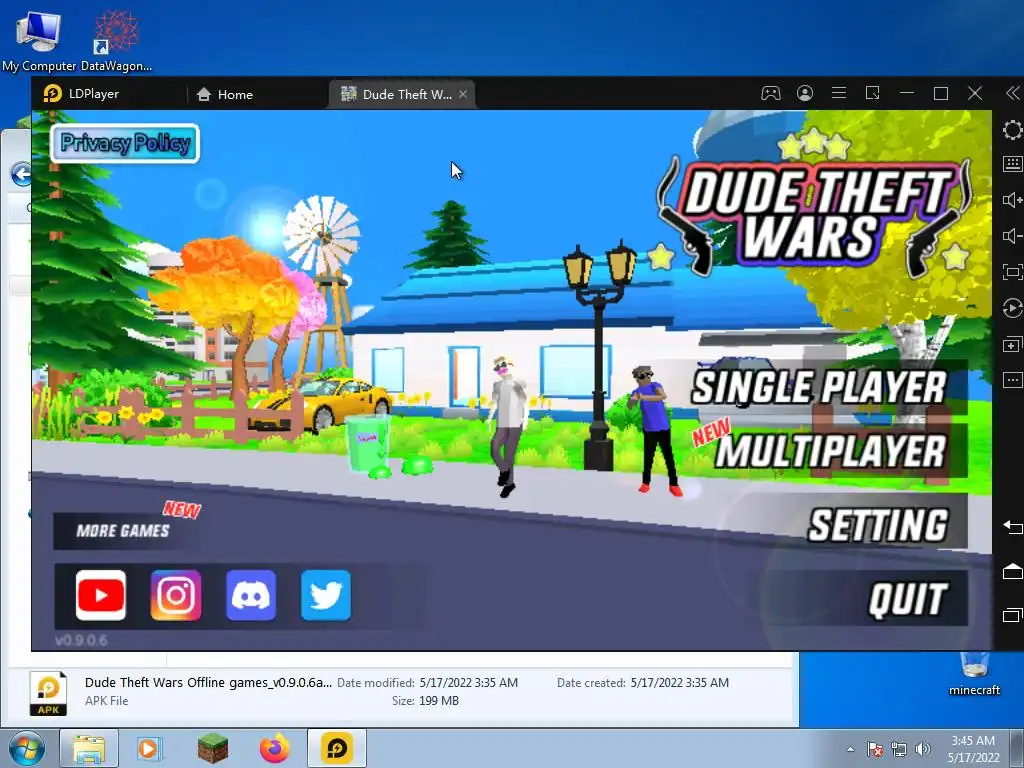Collapse LDPlayer sidebar with double-chevron
Screen dimensions: 1024x768
1013,93
